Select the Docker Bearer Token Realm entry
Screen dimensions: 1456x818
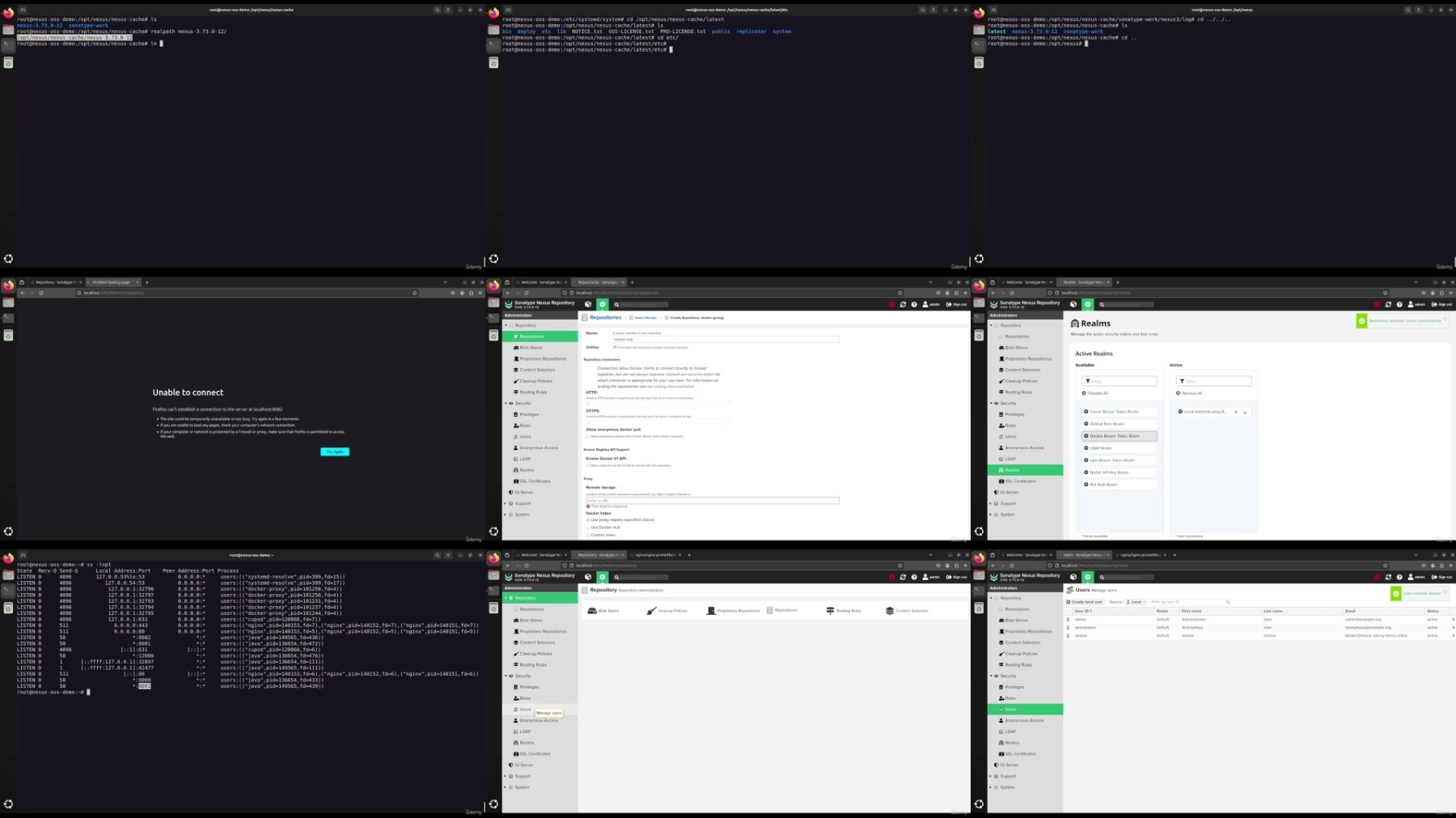point(1120,436)
